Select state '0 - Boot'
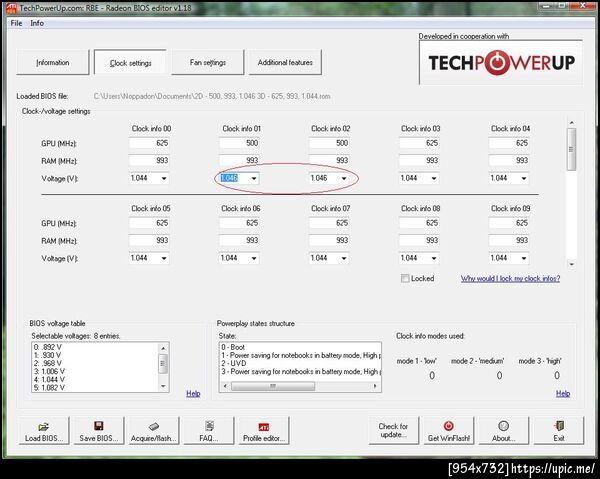This screenshot has width=600, height=479. tap(233, 347)
